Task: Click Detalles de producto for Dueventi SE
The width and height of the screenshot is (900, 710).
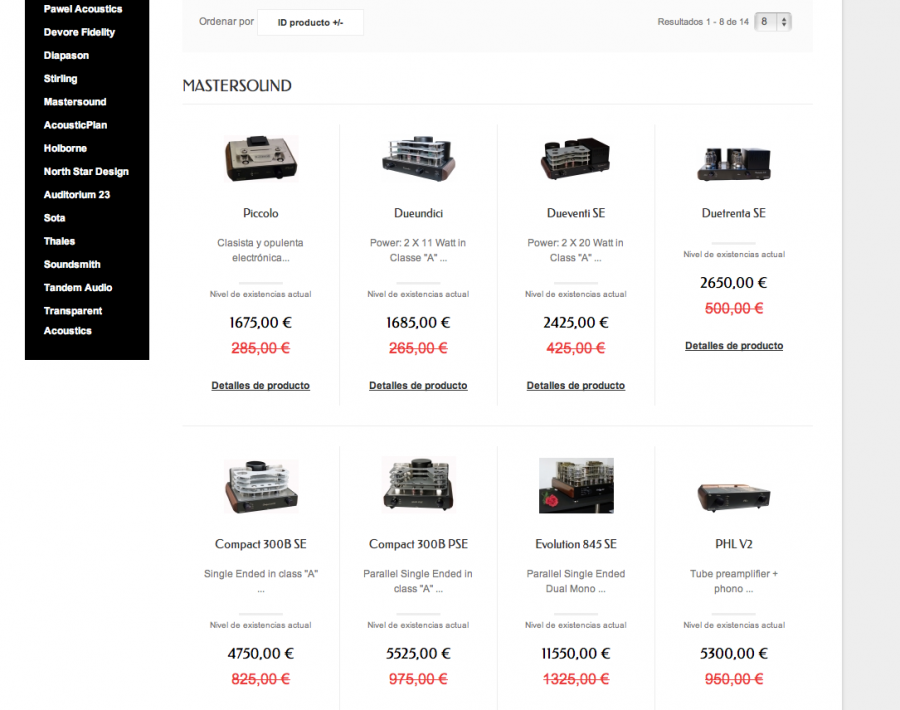Action: click(x=576, y=386)
